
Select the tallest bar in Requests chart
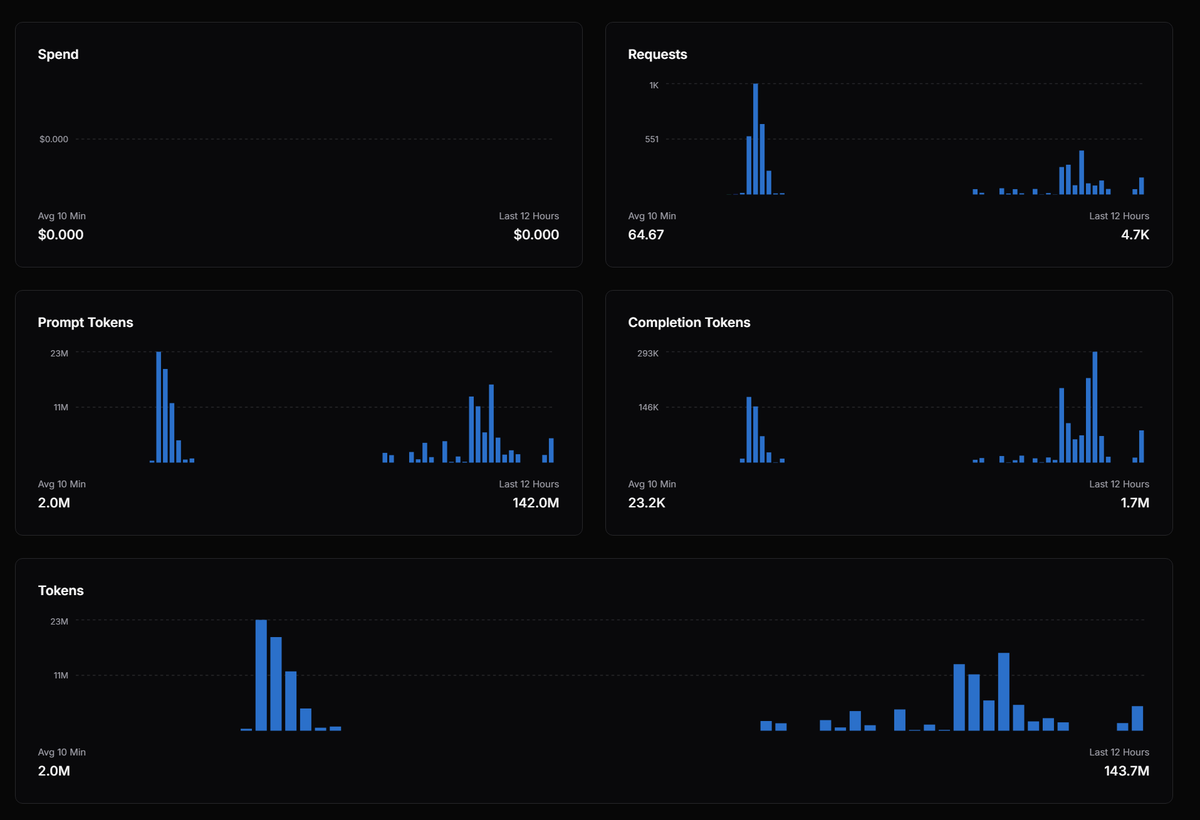tap(756, 139)
